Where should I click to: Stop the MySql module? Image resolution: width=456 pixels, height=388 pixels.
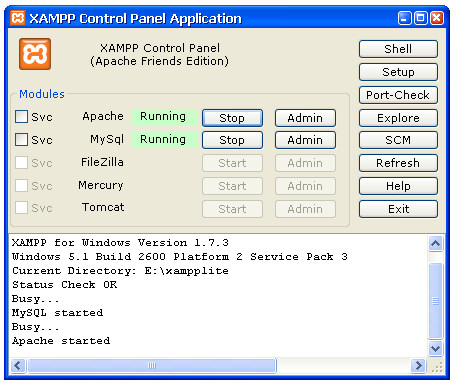coord(232,140)
